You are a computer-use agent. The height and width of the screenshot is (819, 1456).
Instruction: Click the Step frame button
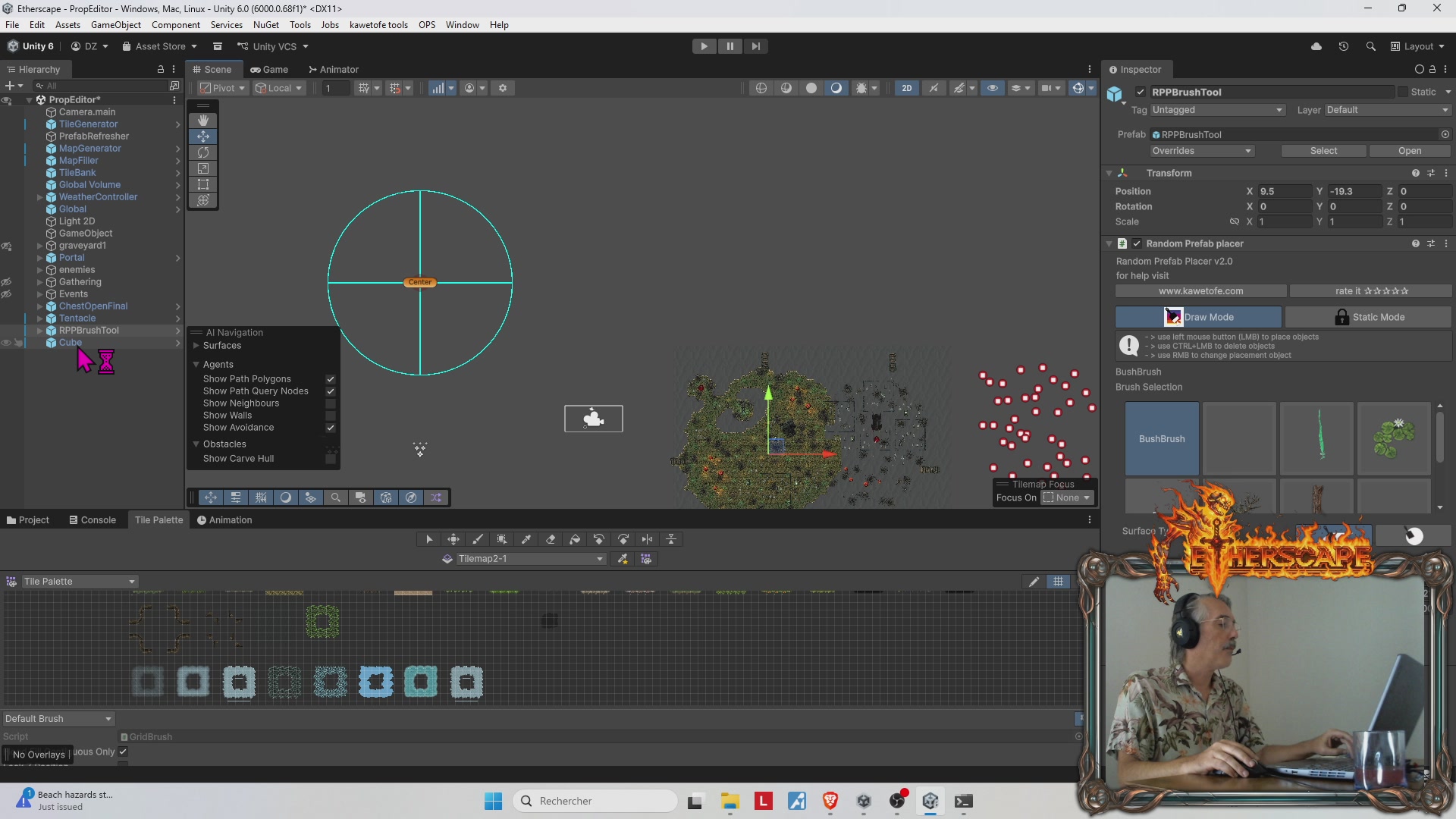coord(756,46)
